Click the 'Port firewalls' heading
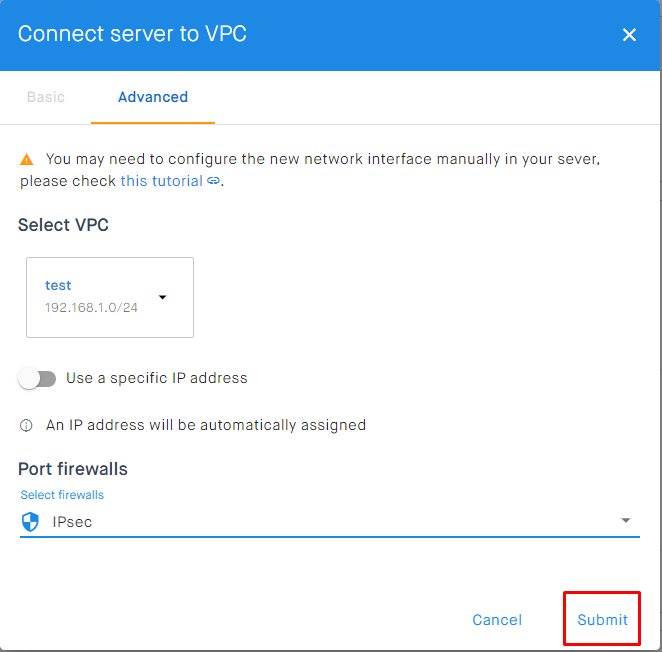Screen dimensions: 662x652 [73, 469]
